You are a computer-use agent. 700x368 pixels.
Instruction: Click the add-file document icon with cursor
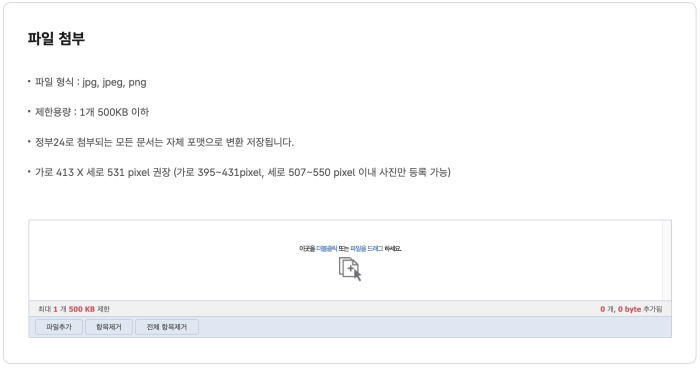coord(350,269)
